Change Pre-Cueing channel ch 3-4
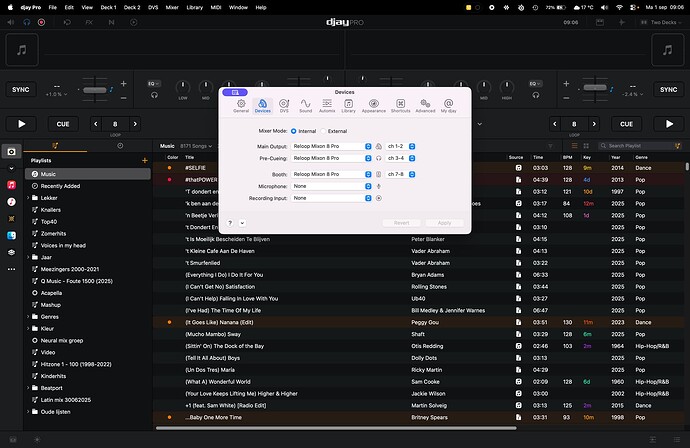Image resolution: width=690 pixels, height=448 pixels. click(x=400, y=158)
